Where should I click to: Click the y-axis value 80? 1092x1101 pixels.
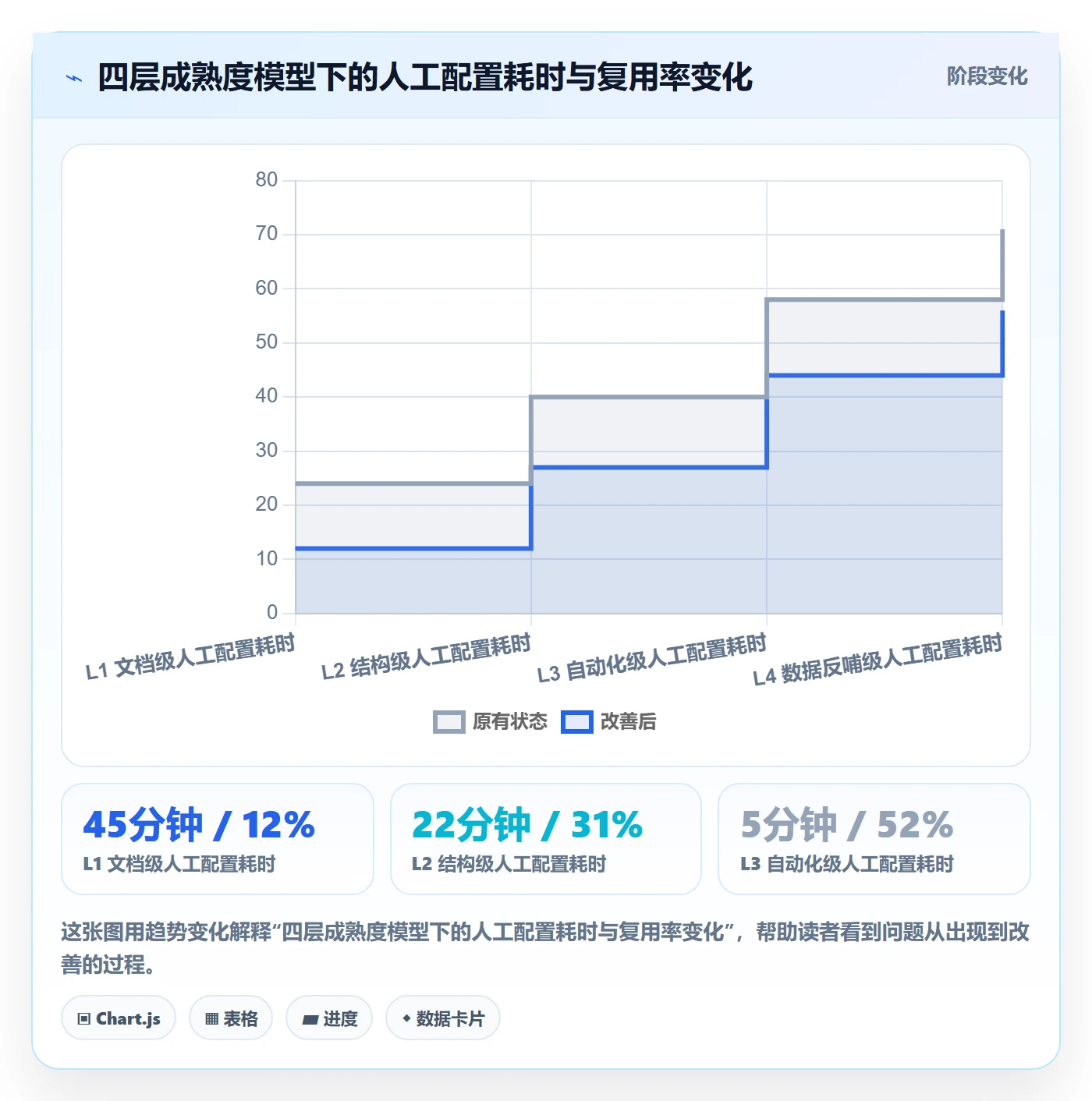267,180
